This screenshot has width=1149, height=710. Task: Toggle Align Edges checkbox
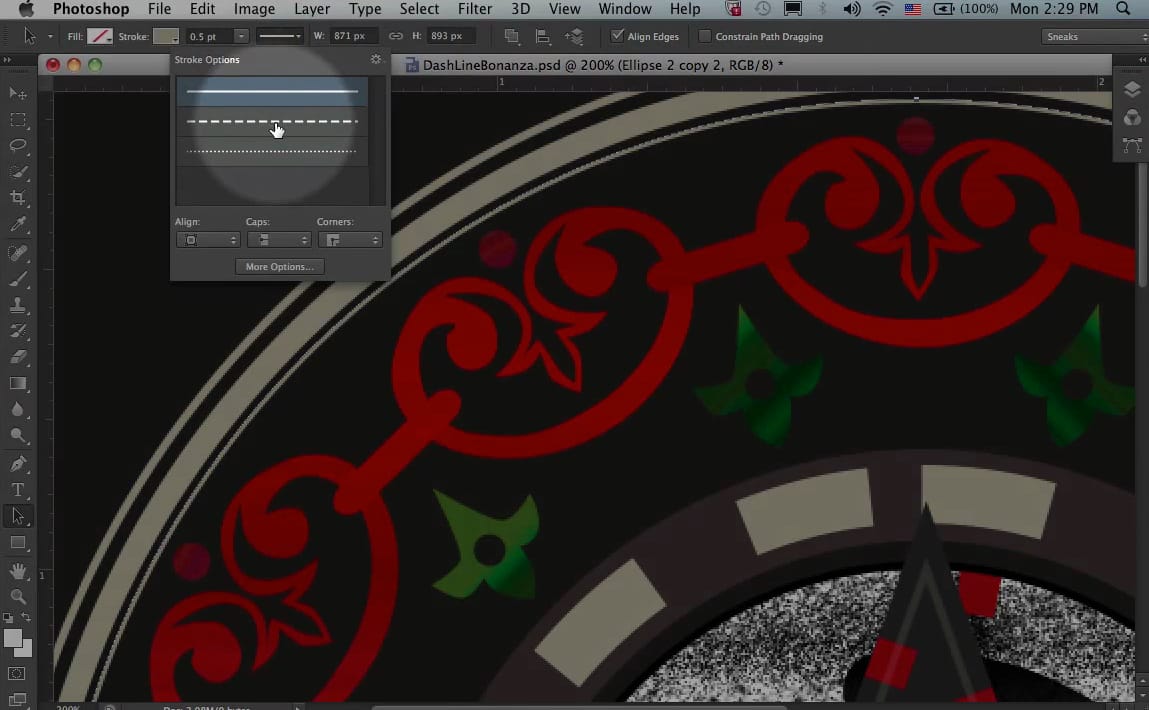coord(618,35)
